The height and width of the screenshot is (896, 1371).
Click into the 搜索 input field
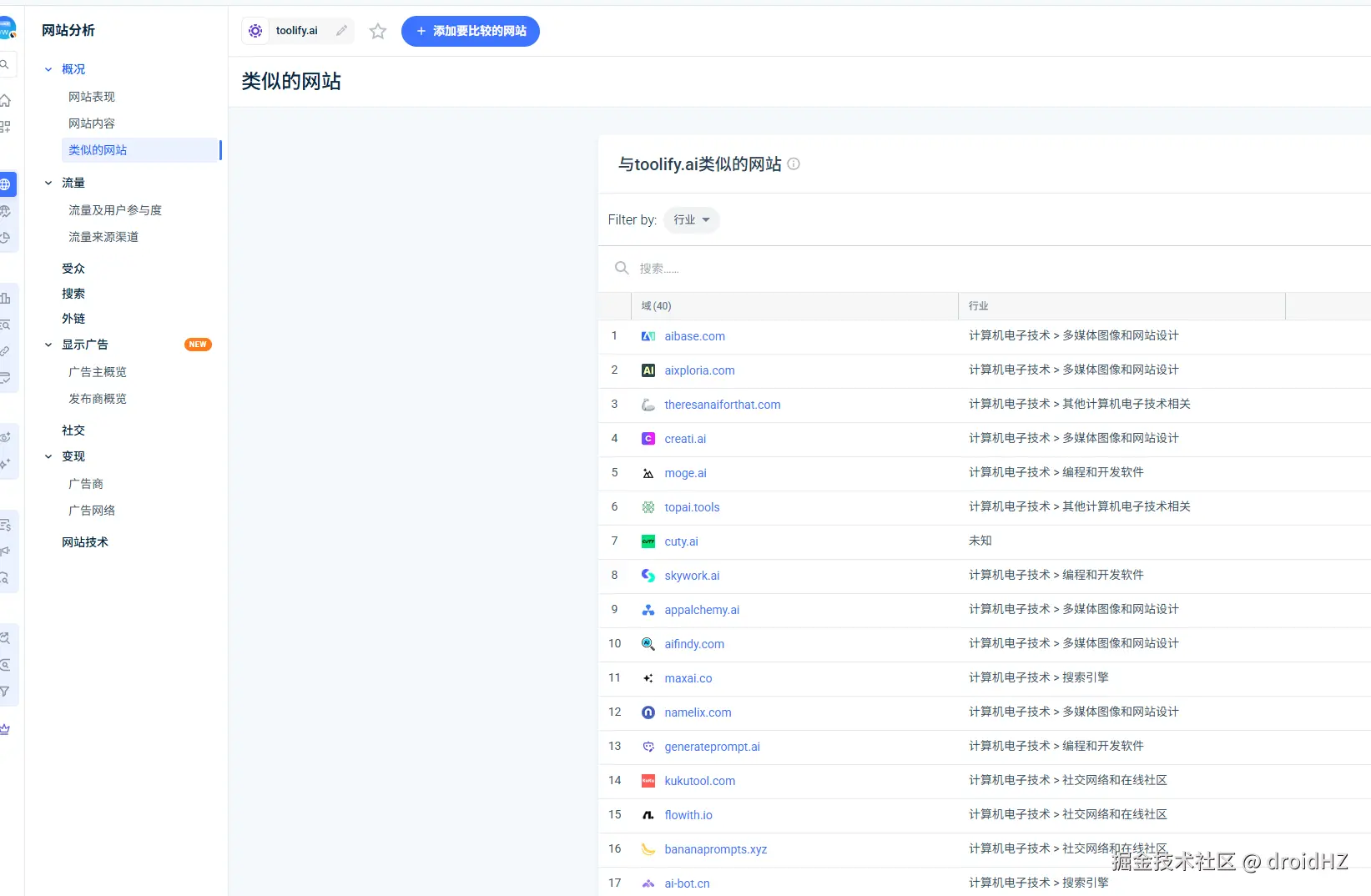985,269
